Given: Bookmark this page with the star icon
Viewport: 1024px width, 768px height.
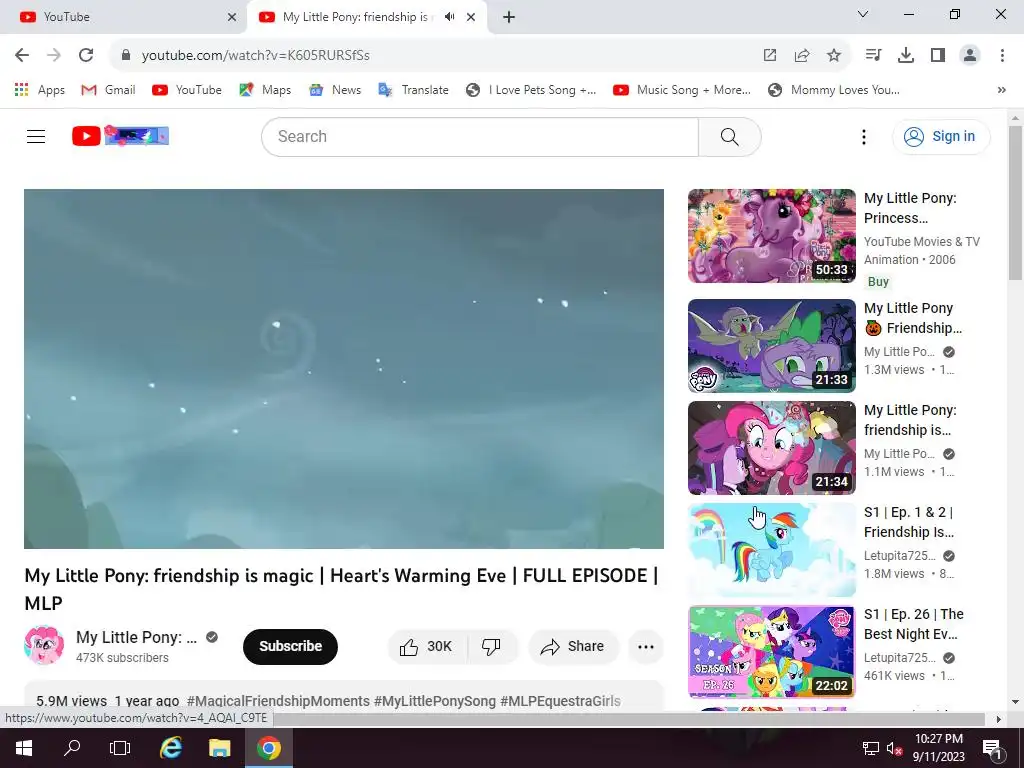Looking at the screenshot, I should coord(834,56).
